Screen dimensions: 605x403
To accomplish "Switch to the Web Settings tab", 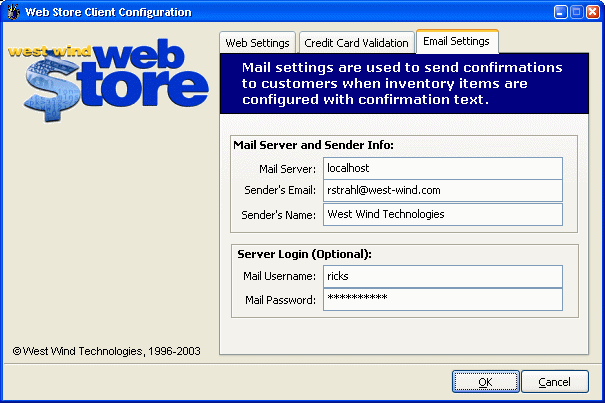I will pyautogui.click(x=257, y=43).
